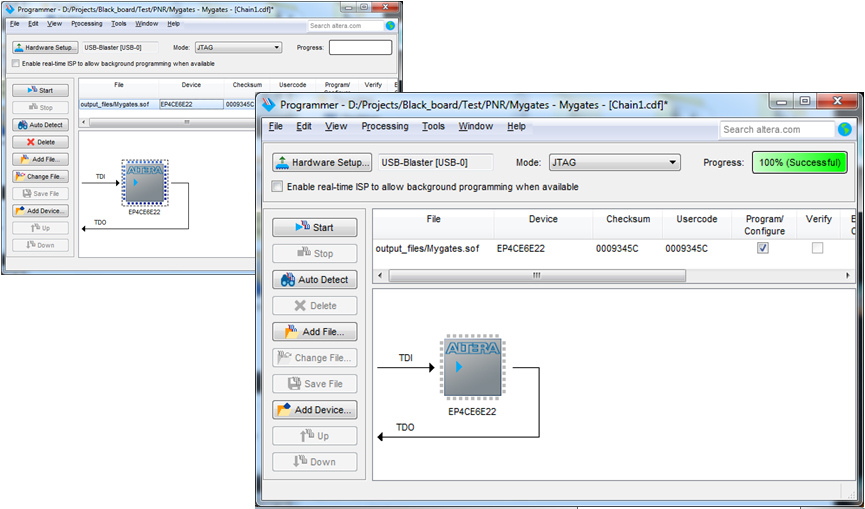Viewport: 865px width, 509px height.
Task: Click the Down button in the front window
Action: 314,462
